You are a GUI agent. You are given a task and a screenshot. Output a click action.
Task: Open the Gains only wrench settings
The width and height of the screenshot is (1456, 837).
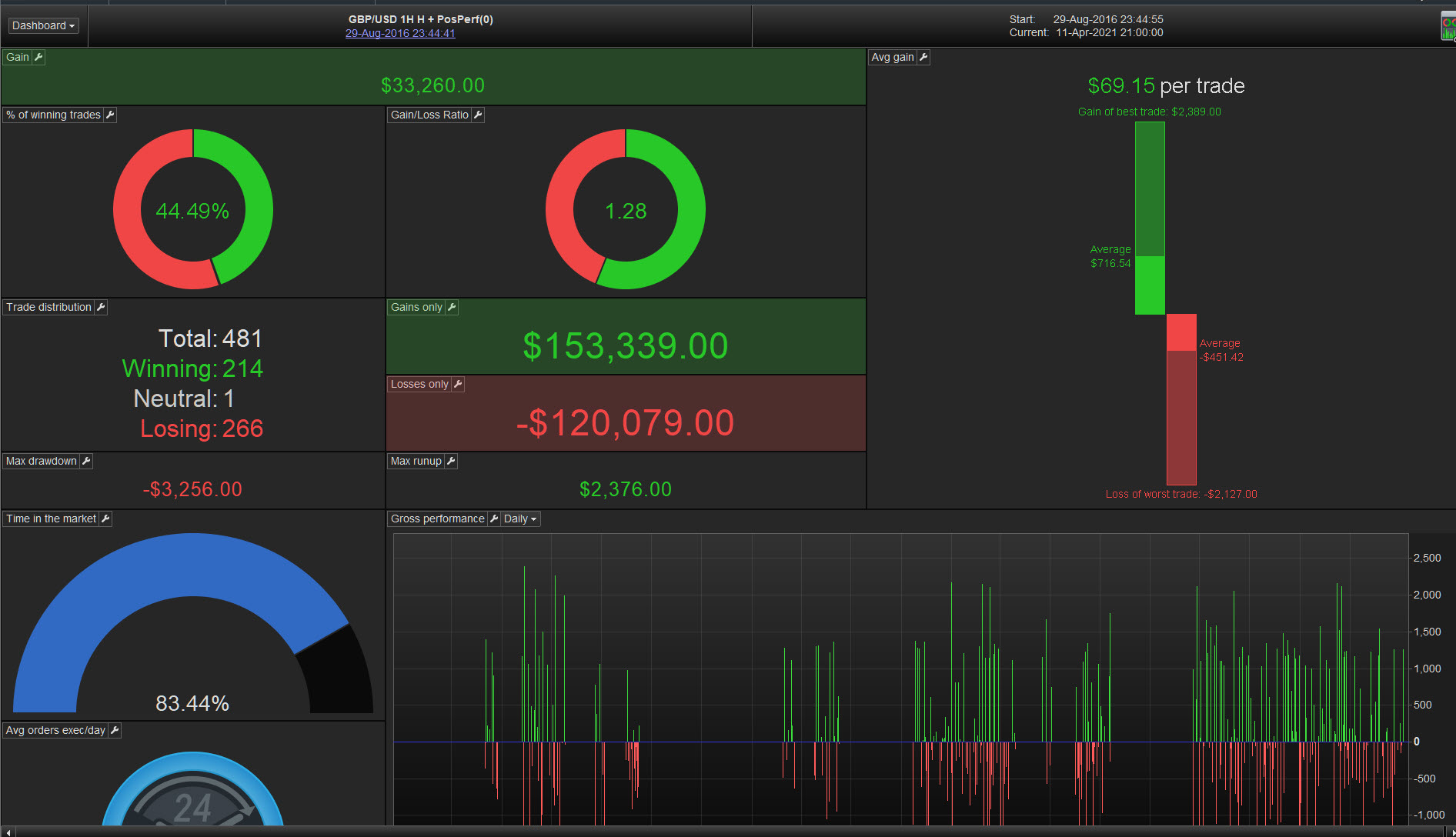pos(452,307)
